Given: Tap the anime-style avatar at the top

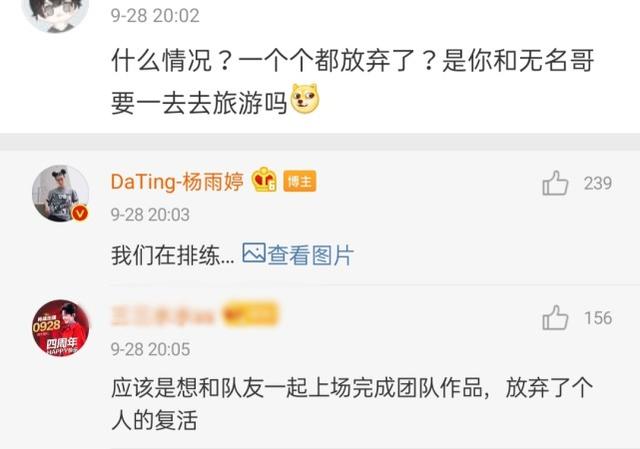Looking at the screenshot, I should (56, 12).
